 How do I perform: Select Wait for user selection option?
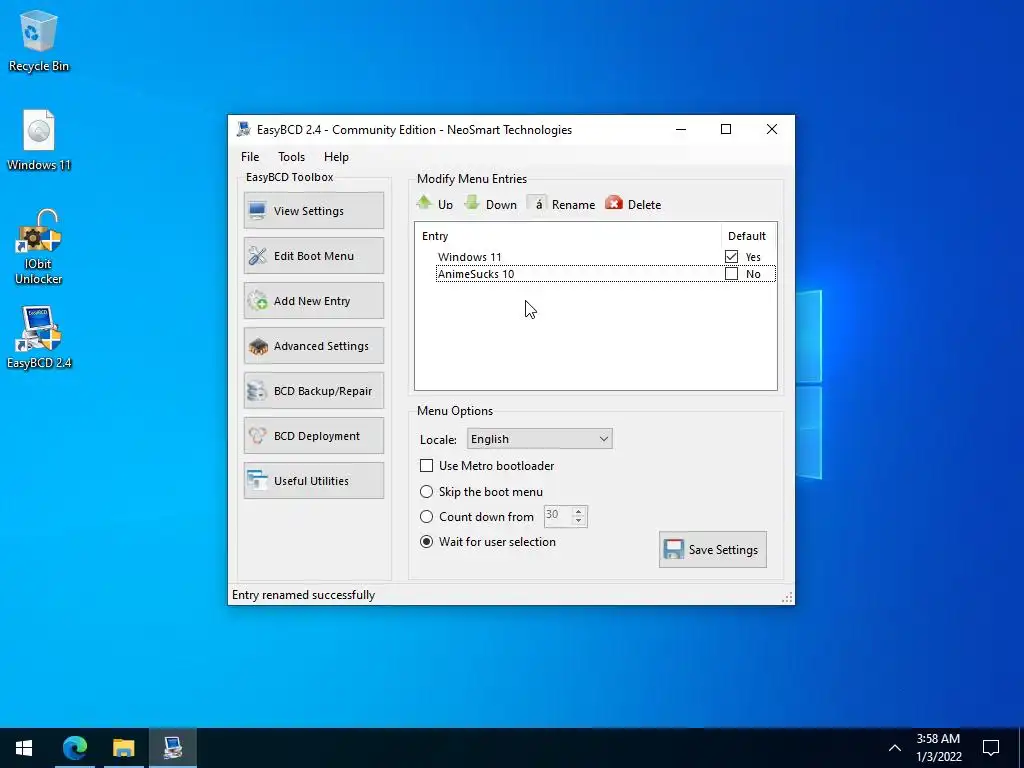(426, 541)
